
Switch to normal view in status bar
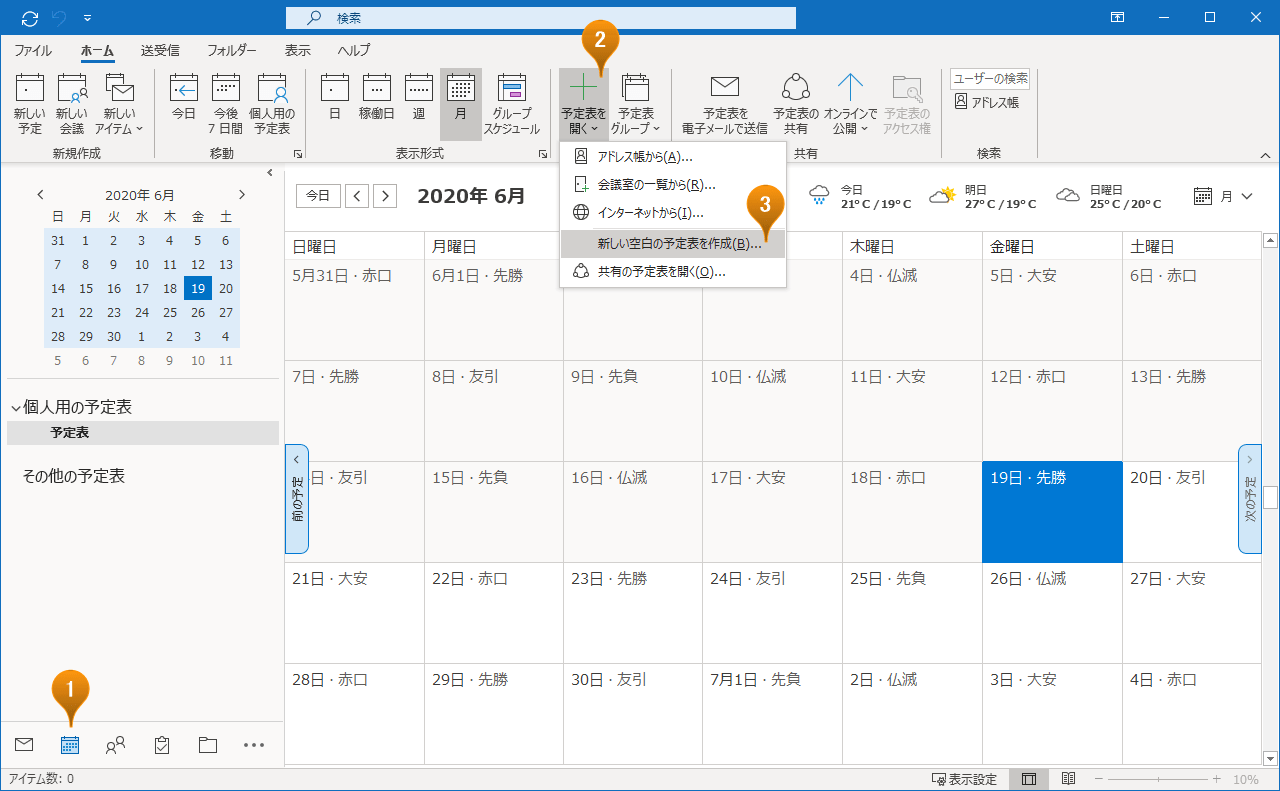[1028, 779]
